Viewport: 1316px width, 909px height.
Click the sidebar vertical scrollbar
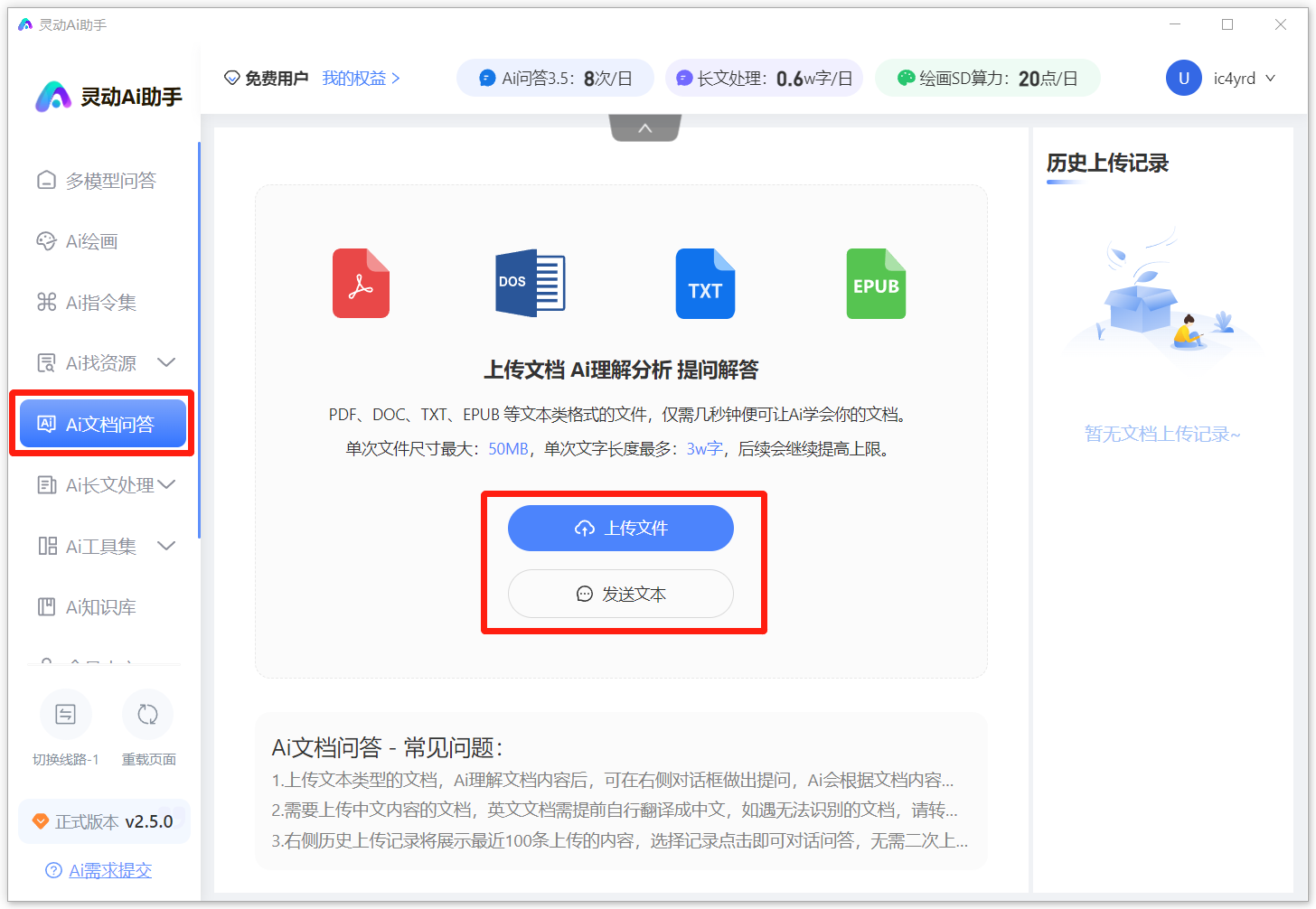(x=199, y=340)
